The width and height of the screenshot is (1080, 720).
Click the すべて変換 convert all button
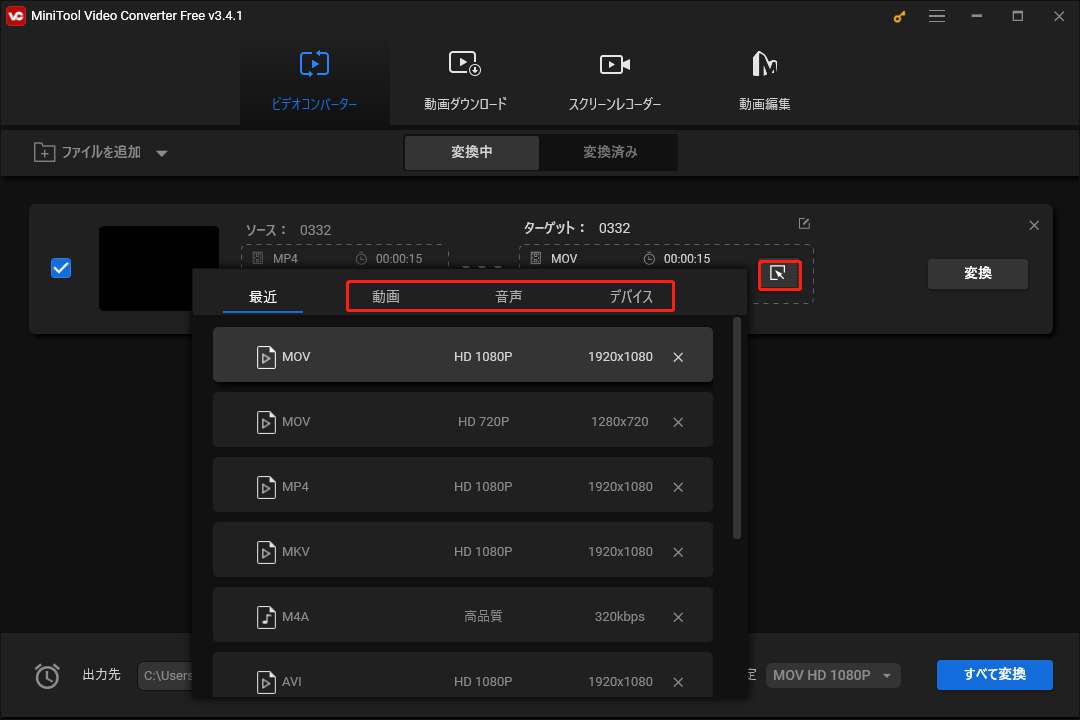click(x=994, y=675)
